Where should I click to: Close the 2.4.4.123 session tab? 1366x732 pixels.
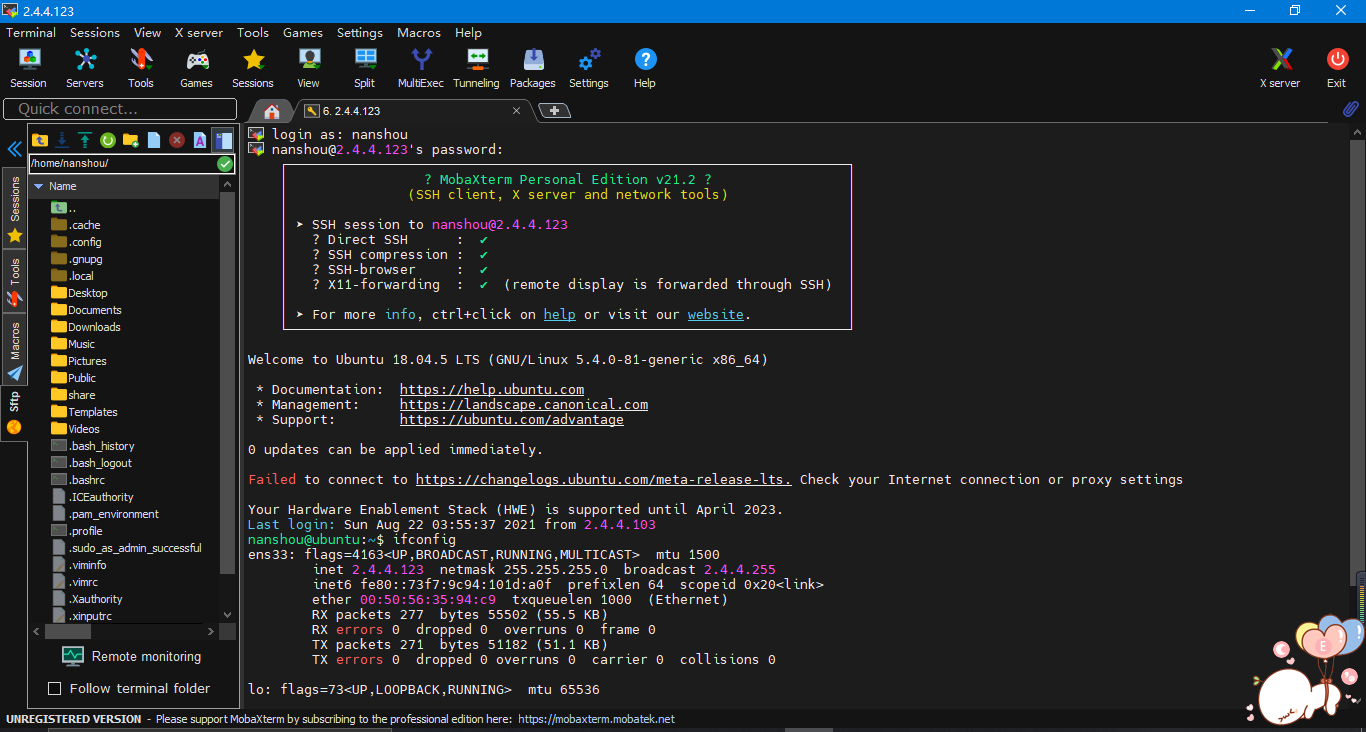click(516, 111)
